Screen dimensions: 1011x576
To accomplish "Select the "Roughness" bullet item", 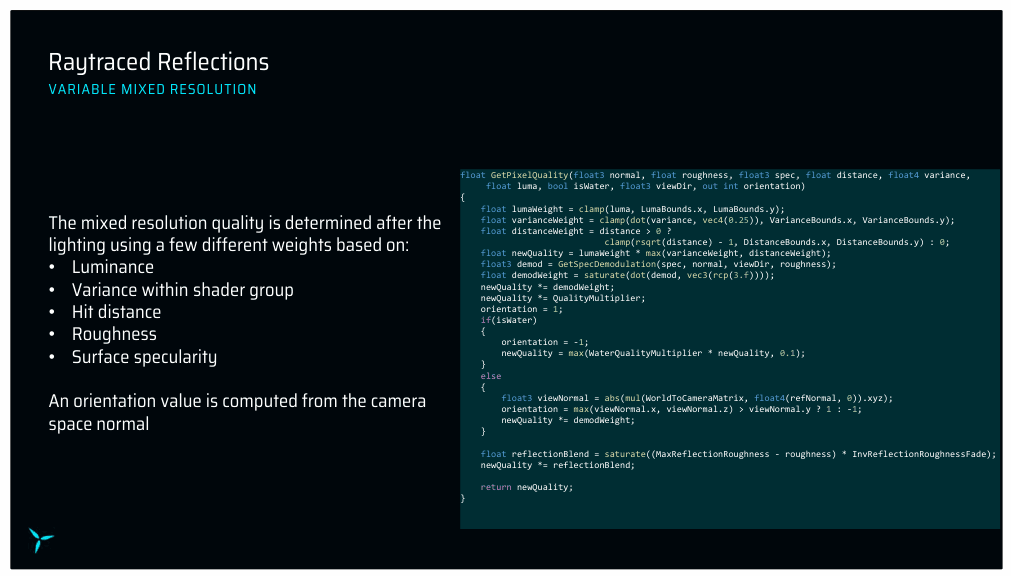I will (114, 334).
